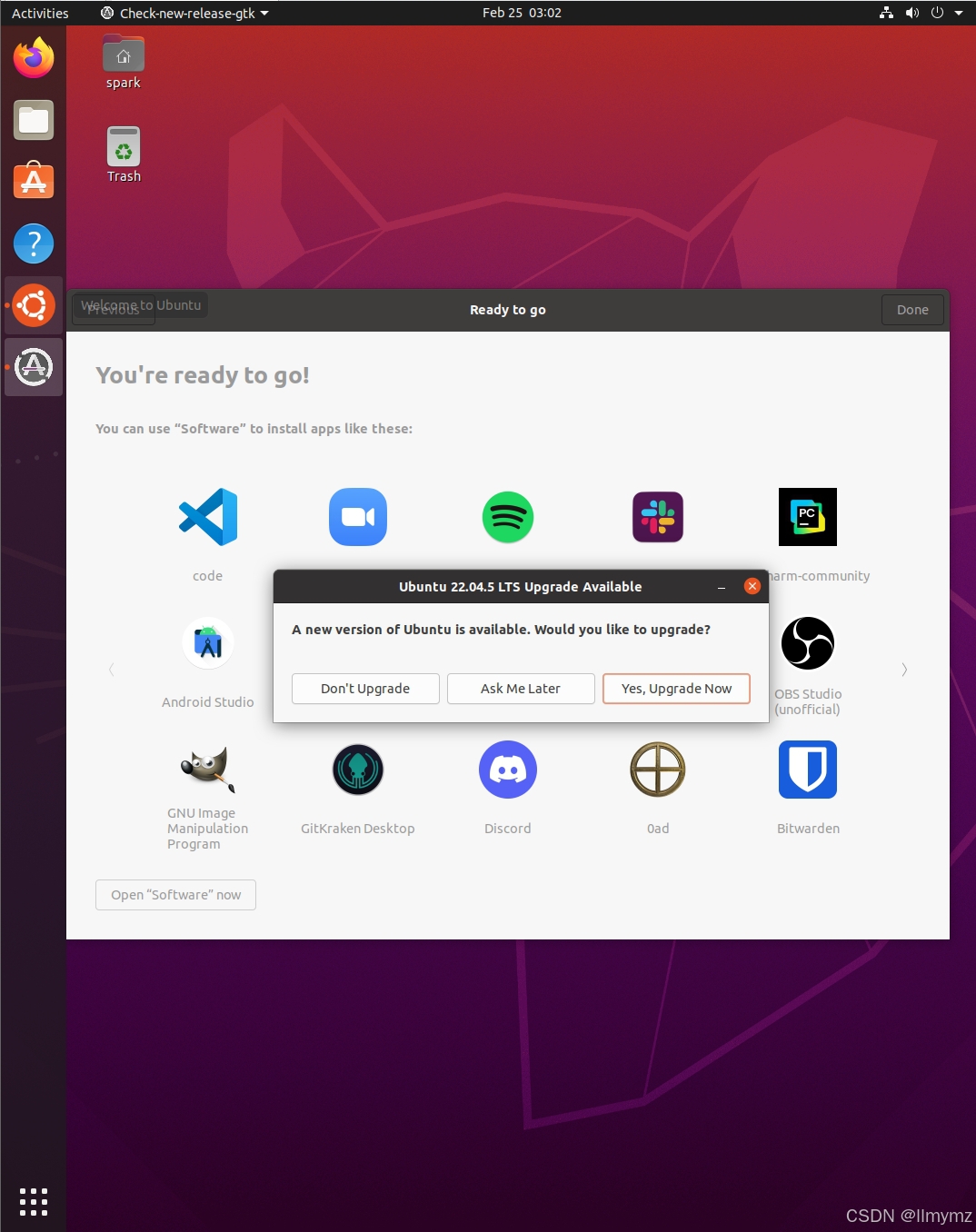Select the "code" label under VS Code
The height and width of the screenshot is (1232, 976).
pyautogui.click(x=208, y=576)
